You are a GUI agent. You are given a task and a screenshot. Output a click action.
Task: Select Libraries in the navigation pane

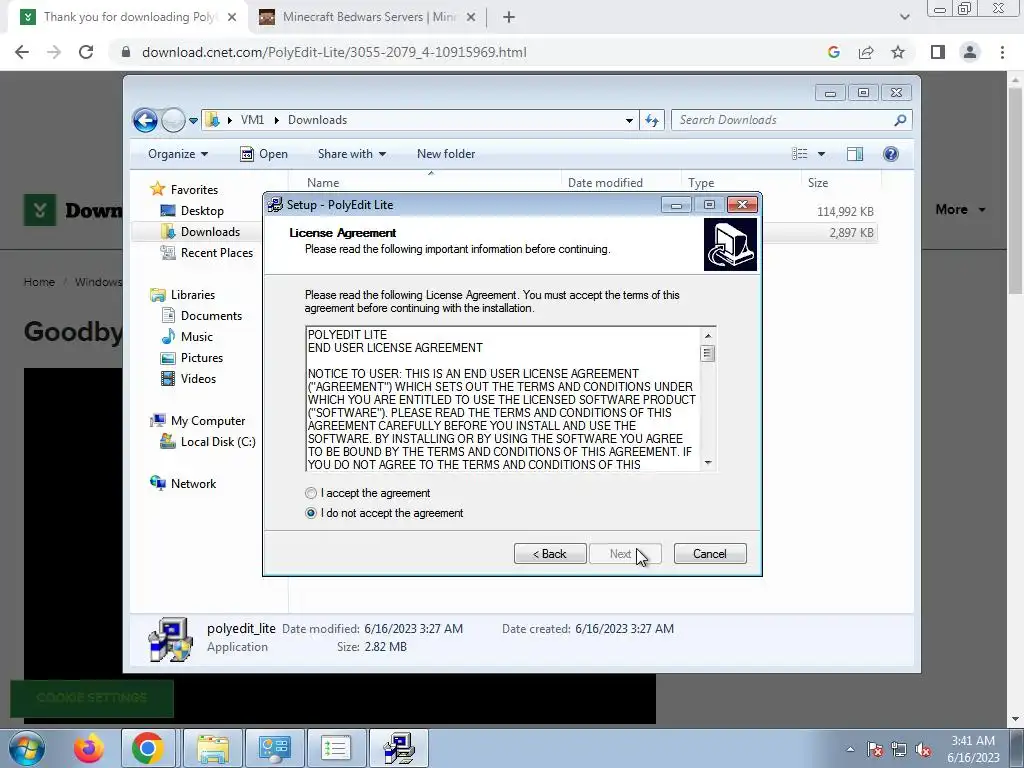[x=193, y=295]
